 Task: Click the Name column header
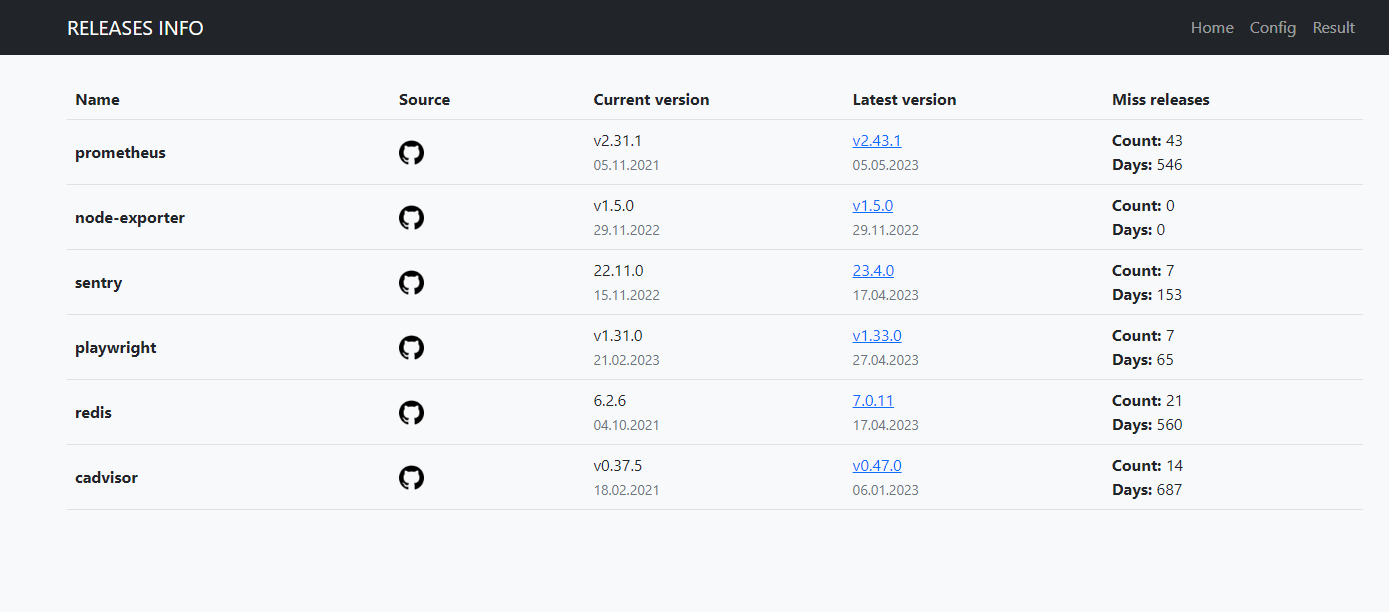click(x=97, y=100)
